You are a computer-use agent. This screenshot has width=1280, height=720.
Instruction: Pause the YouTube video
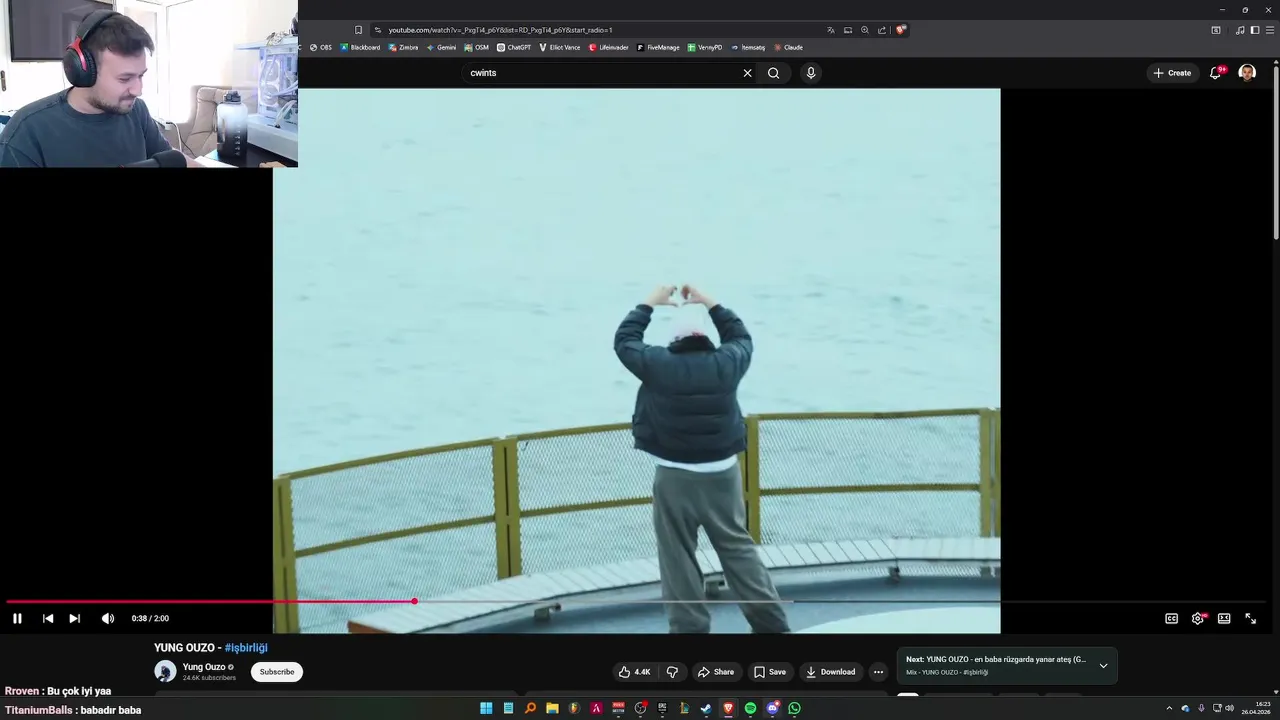point(17,619)
